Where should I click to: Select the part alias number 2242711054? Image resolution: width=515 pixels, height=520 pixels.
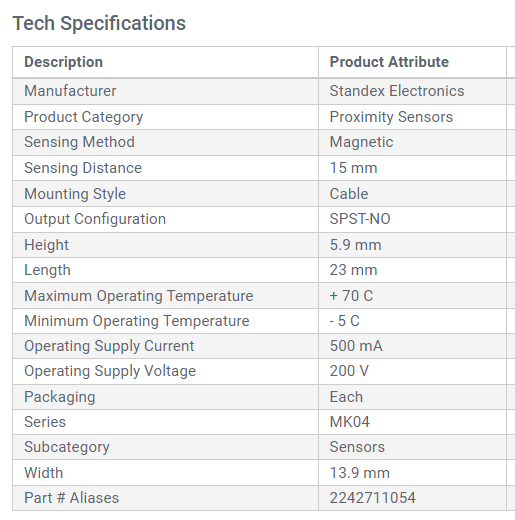pyautogui.click(x=372, y=498)
